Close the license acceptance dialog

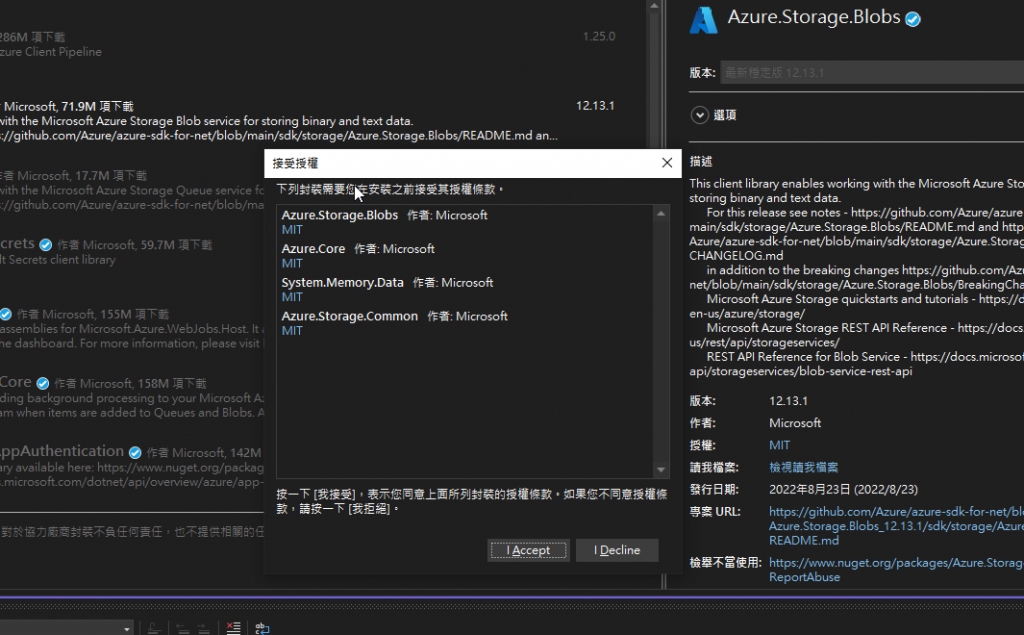667,163
